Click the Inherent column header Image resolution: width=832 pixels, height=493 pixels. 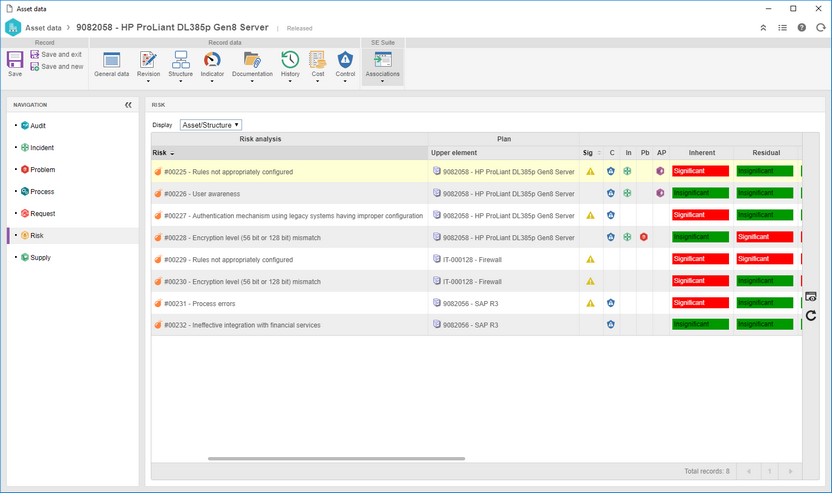[x=701, y=153]
